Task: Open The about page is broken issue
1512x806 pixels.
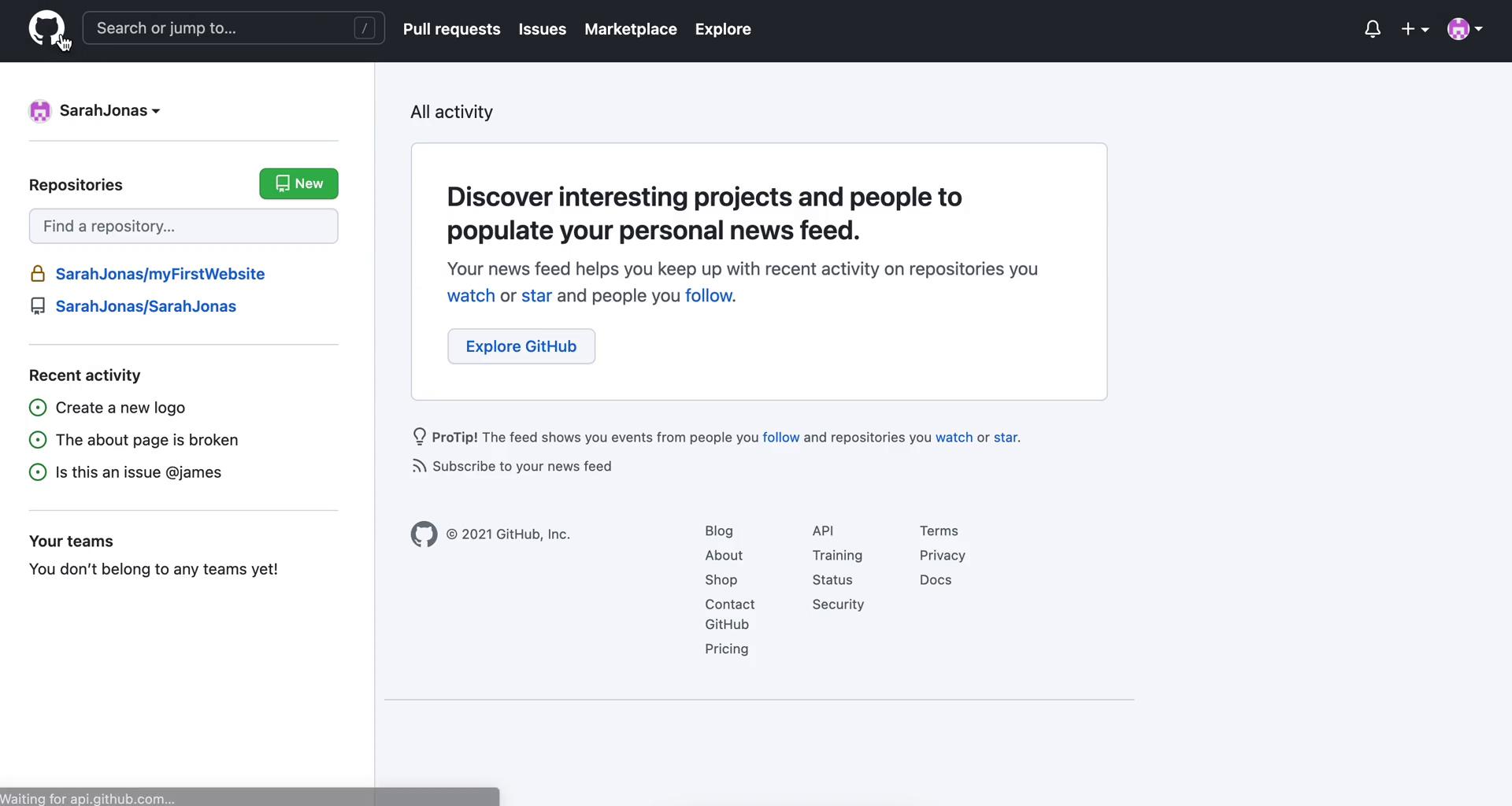Action: click(146, 440)
